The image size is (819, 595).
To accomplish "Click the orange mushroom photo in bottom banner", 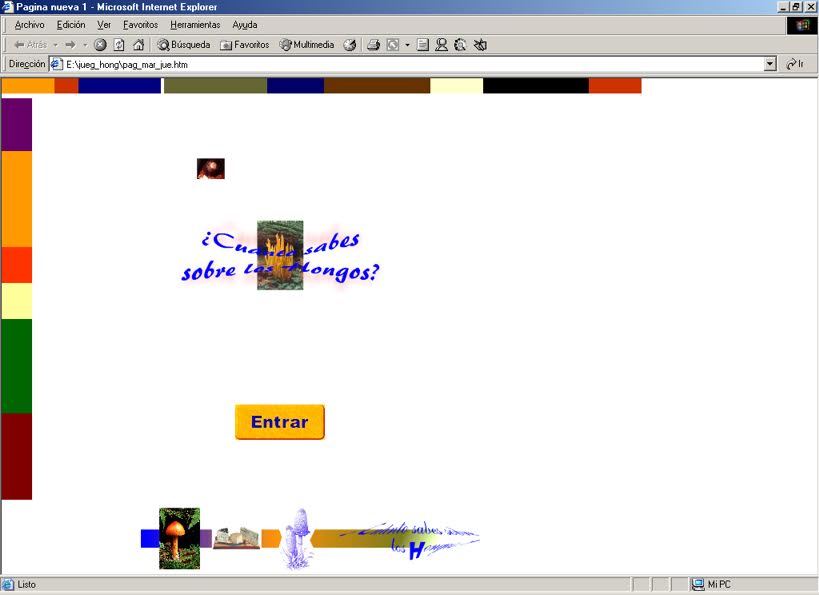I will pyautogui.click(x=179, y=539).
